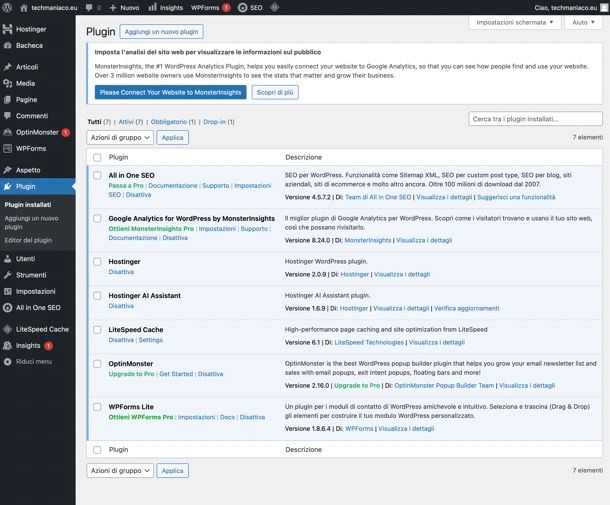
Task: Open the Impostazioni settings icon in sidebar
Action: pos(7,291)
